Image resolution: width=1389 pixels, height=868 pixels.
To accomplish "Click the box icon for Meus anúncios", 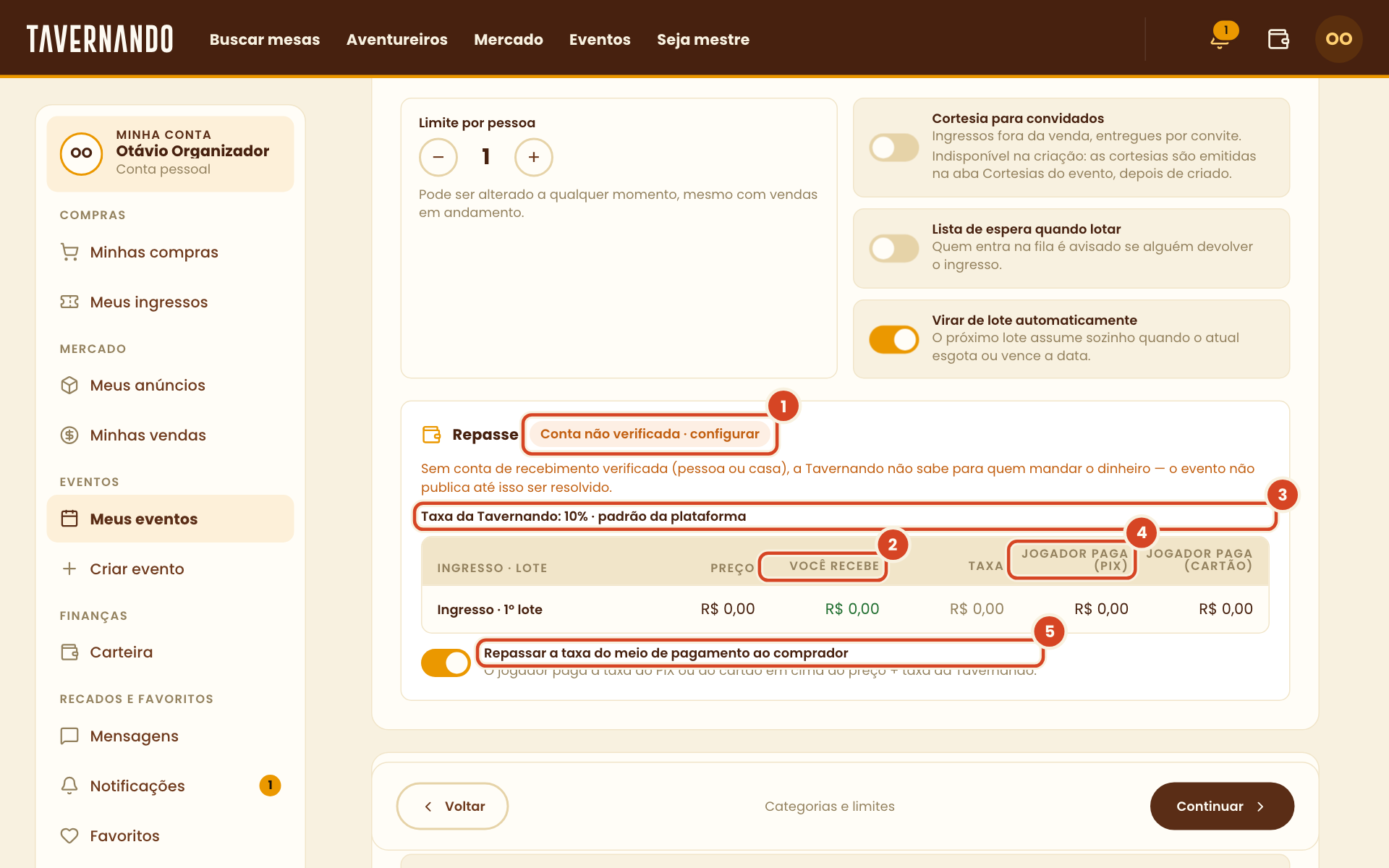I will [x=69, y=385].
